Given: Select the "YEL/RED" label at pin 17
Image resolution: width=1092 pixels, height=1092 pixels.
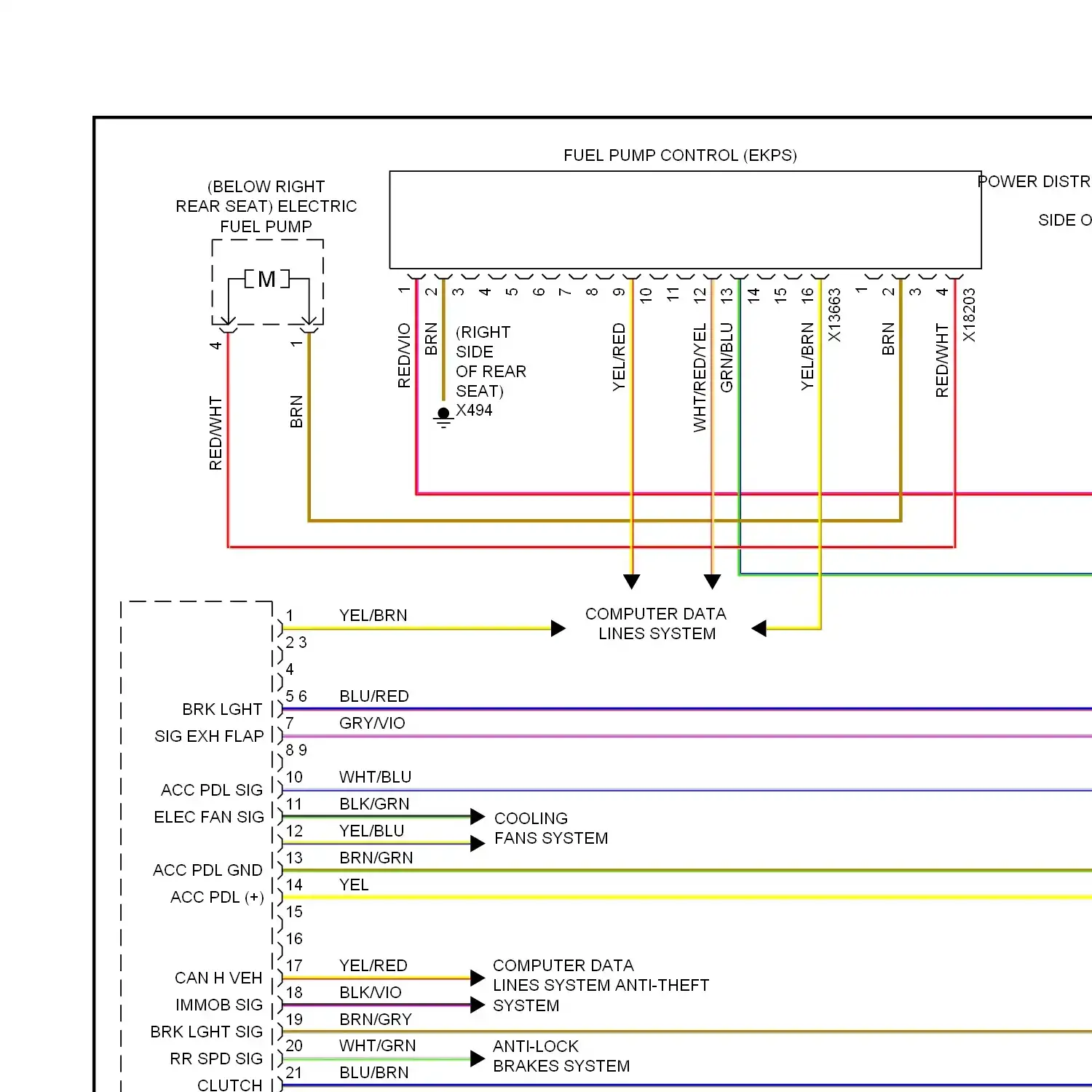Looking at the screenshot, I should coord(373,965).
